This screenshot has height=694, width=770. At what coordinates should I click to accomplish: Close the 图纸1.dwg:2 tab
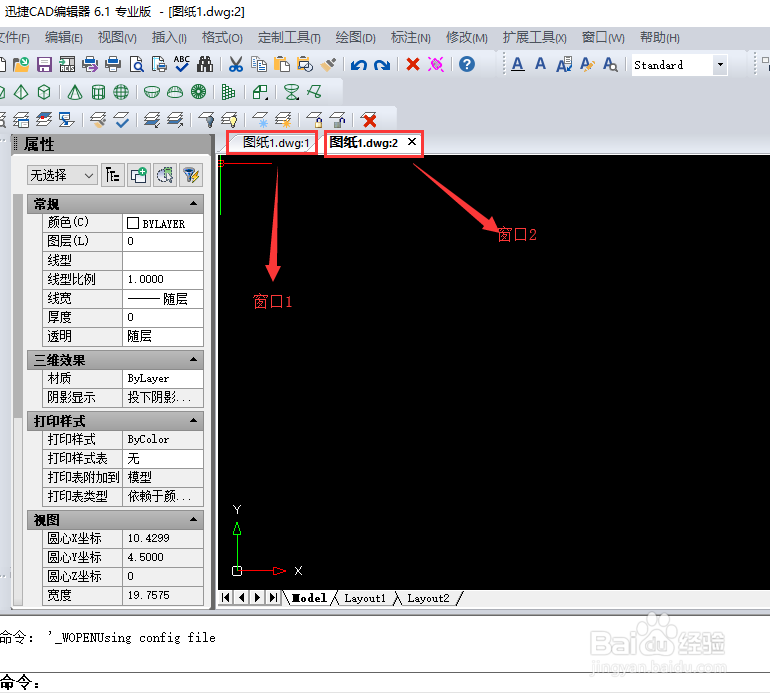pyautogui.click(x=412, y=142)
